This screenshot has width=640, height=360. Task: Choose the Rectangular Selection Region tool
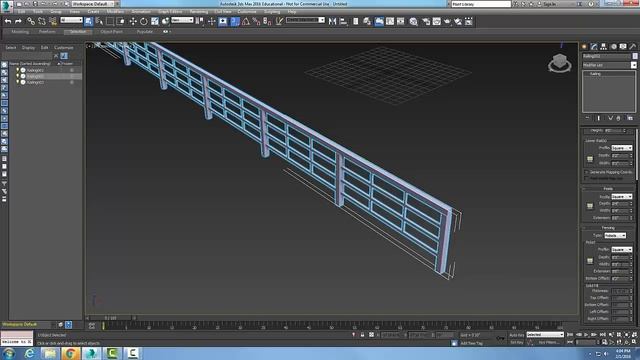pyautogui.click(x=110, y=21)
